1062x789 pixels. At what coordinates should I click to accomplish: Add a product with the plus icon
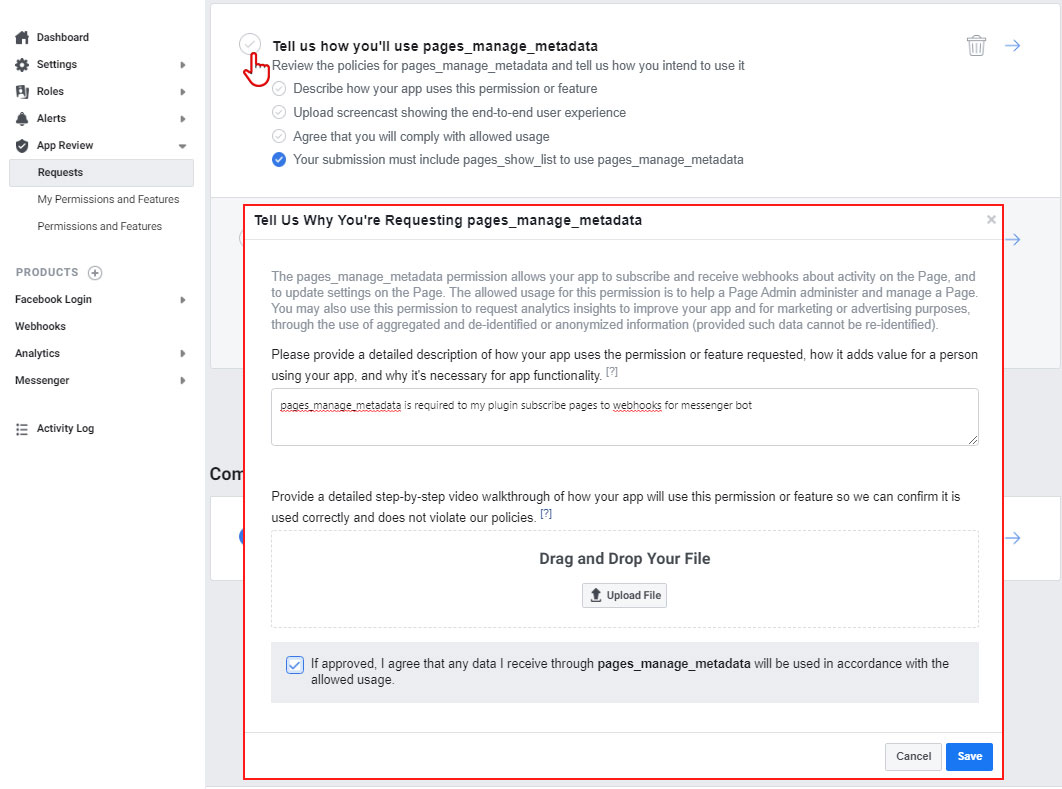[x=95, y=273]
